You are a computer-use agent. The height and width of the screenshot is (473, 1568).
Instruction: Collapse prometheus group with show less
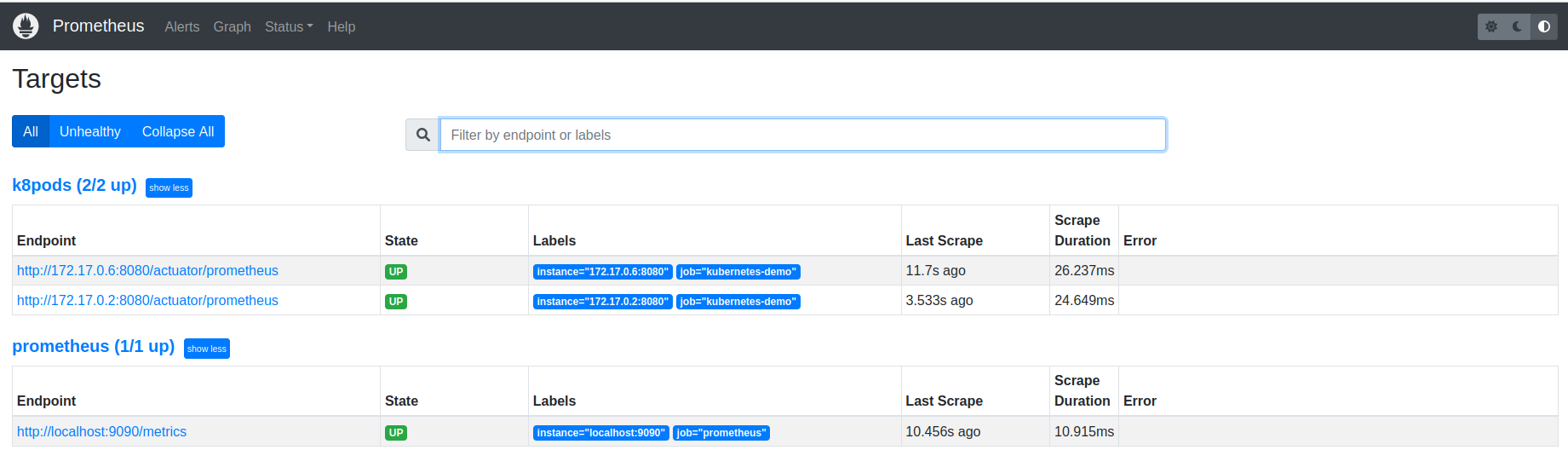click(207, 349)
